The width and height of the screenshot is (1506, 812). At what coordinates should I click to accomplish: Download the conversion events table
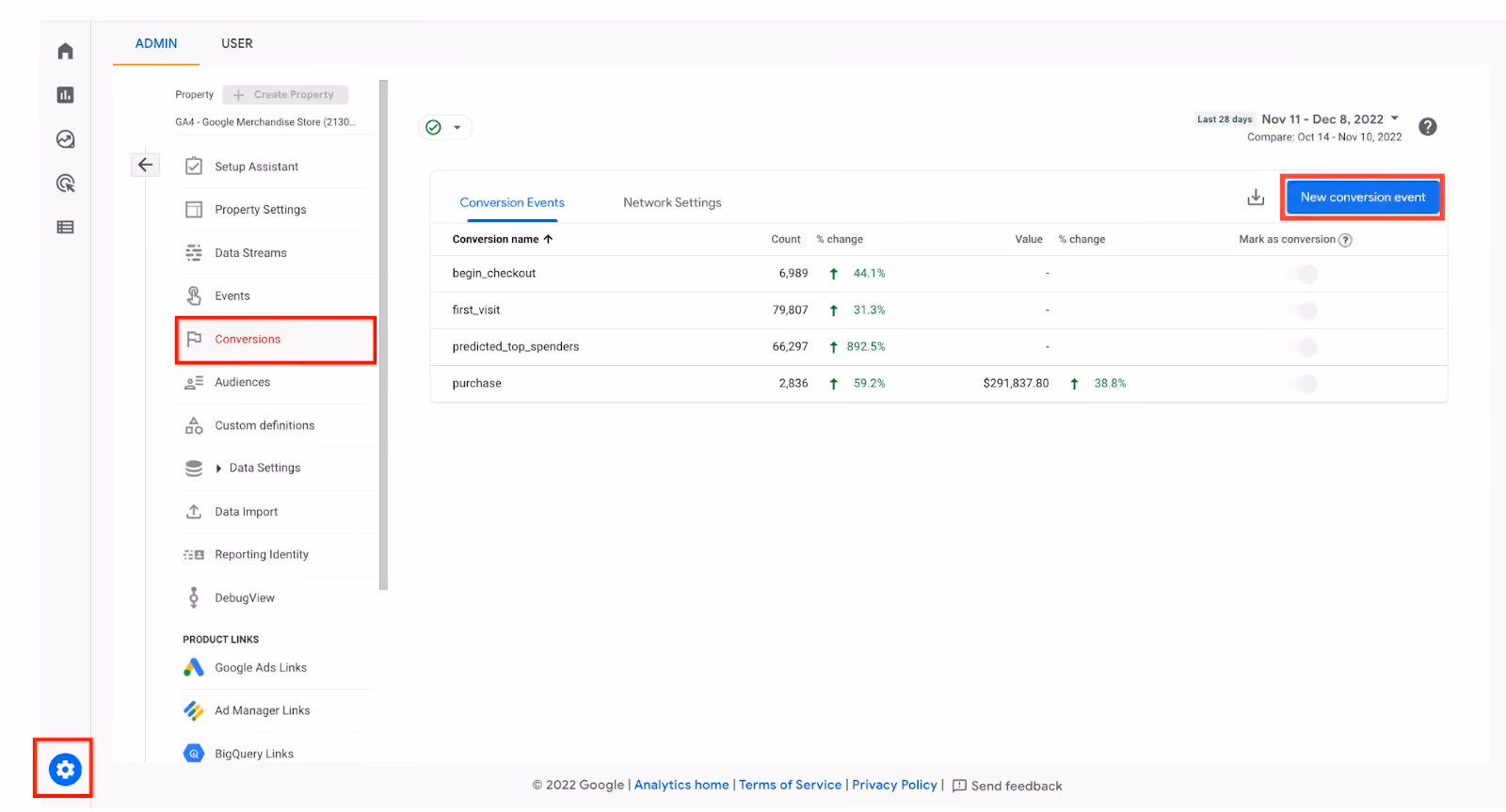point(1256,198)
